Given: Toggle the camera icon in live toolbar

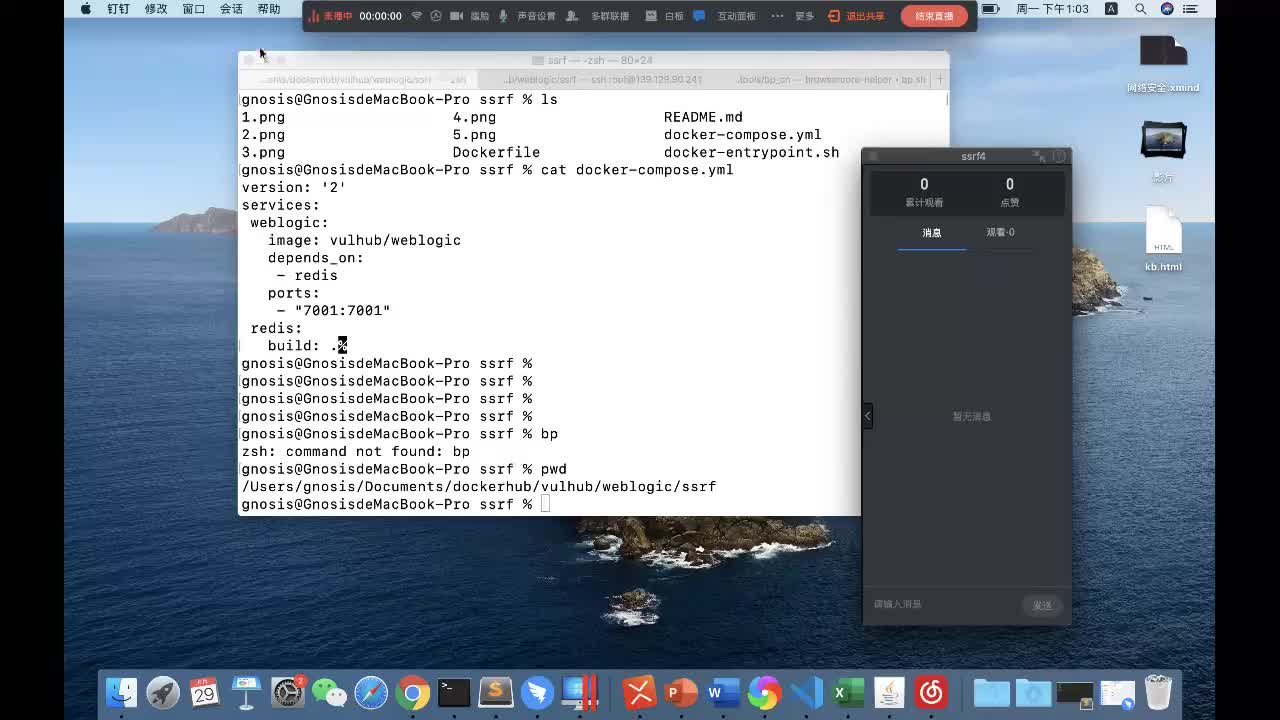Looking at the screenshot, I should tap(457, 16).
